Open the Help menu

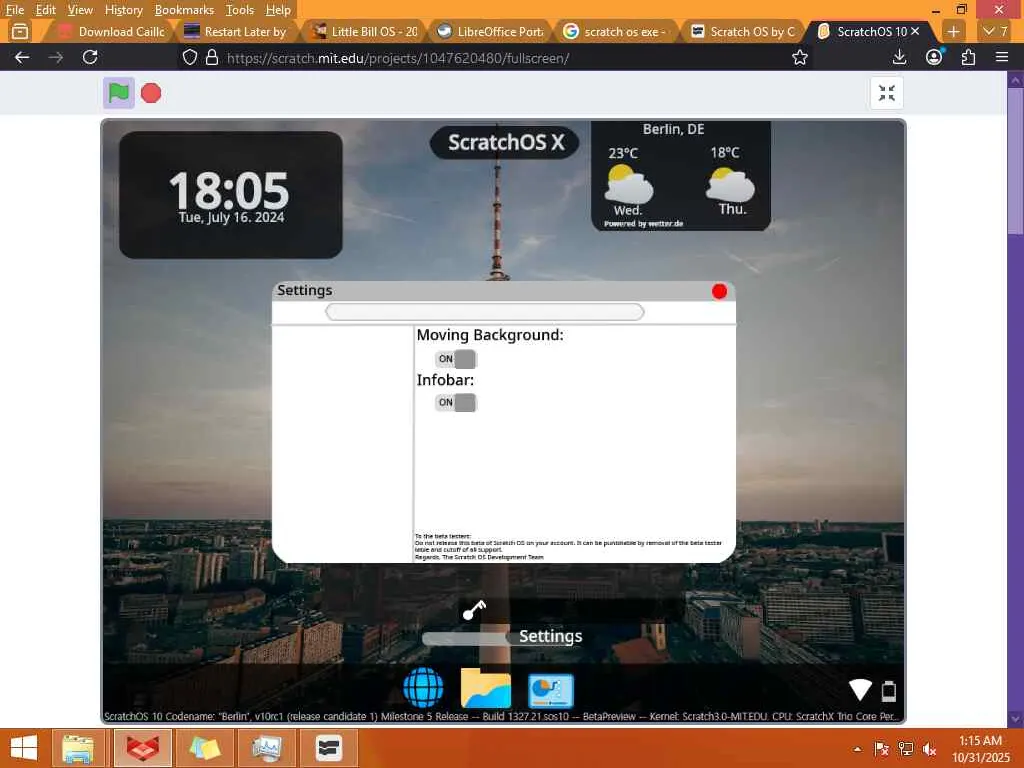point(278,10)
